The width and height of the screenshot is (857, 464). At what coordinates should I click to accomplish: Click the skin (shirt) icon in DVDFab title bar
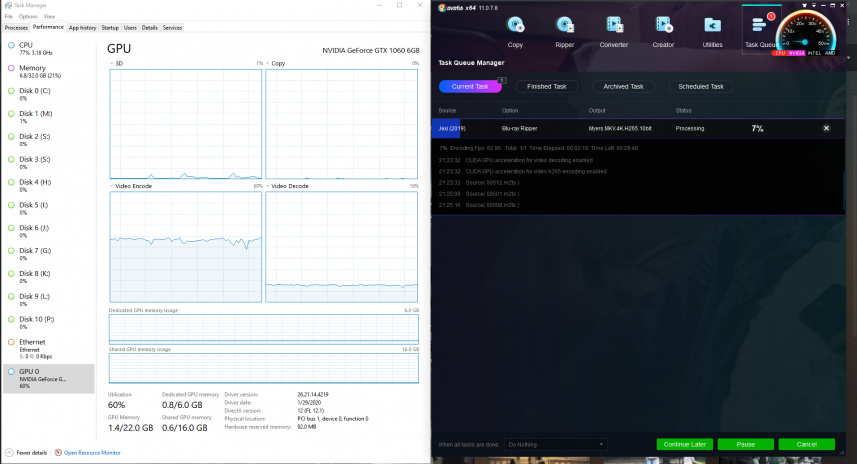[x=804, y=5]
